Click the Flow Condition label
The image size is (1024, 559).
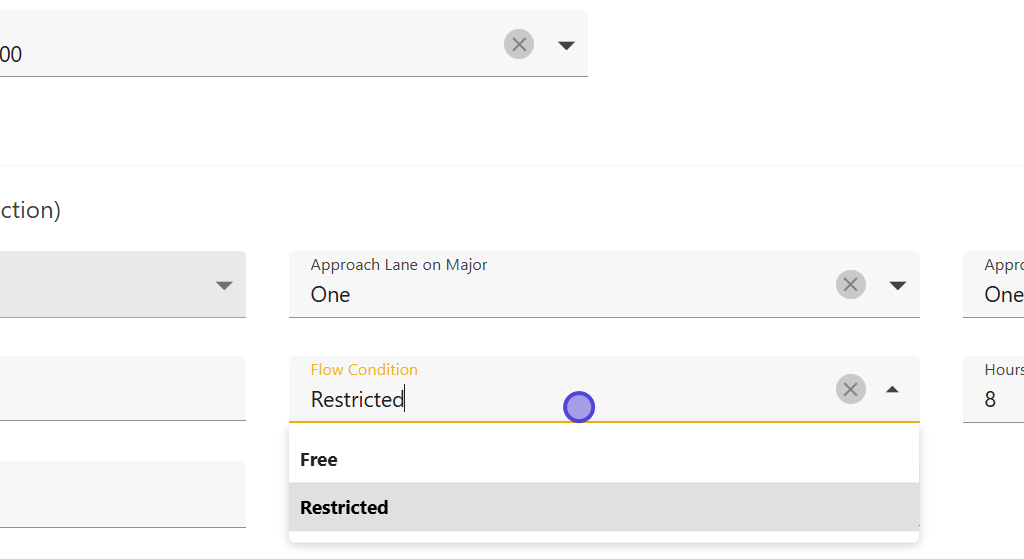coord(364,370)
